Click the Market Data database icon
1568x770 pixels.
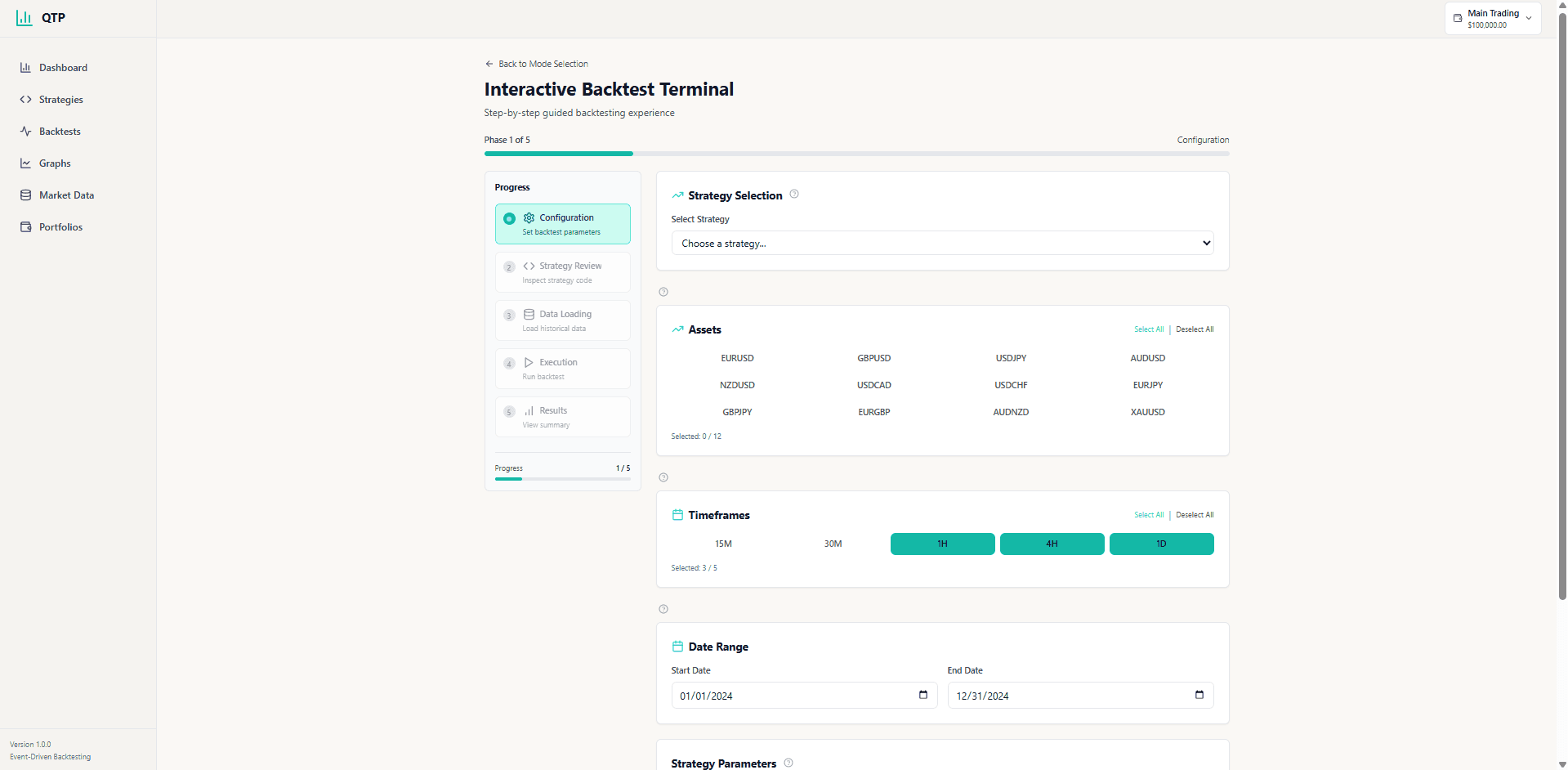coord(25,195)
